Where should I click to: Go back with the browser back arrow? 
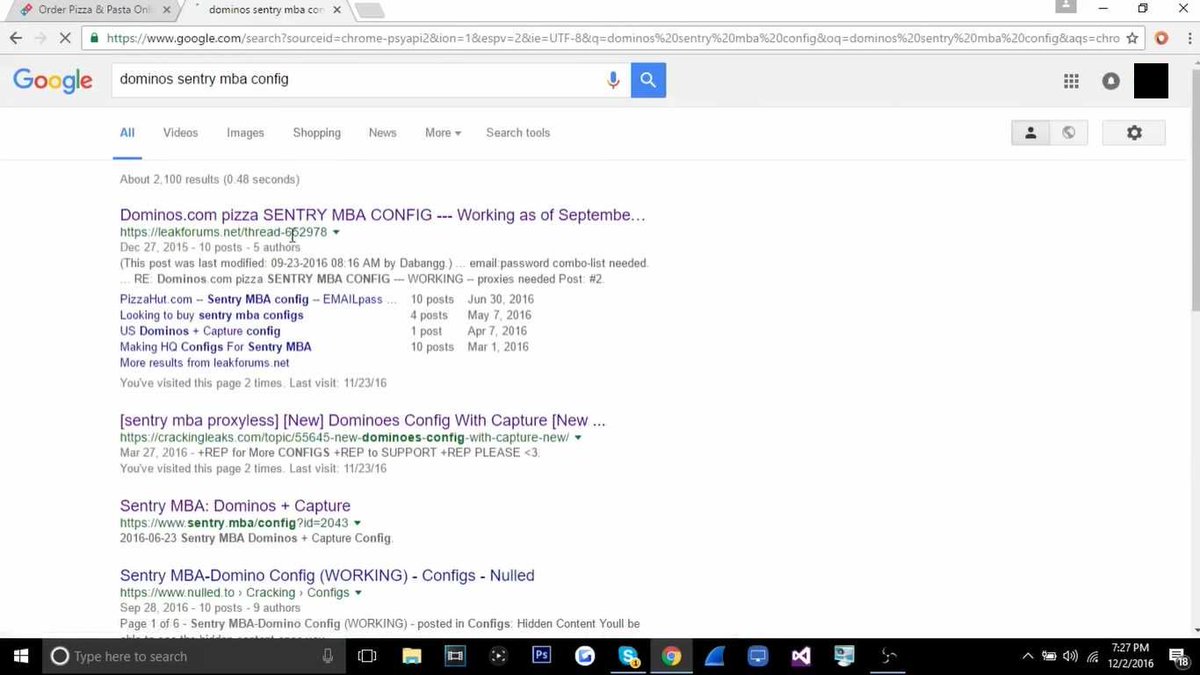click(x=16, y=39)
